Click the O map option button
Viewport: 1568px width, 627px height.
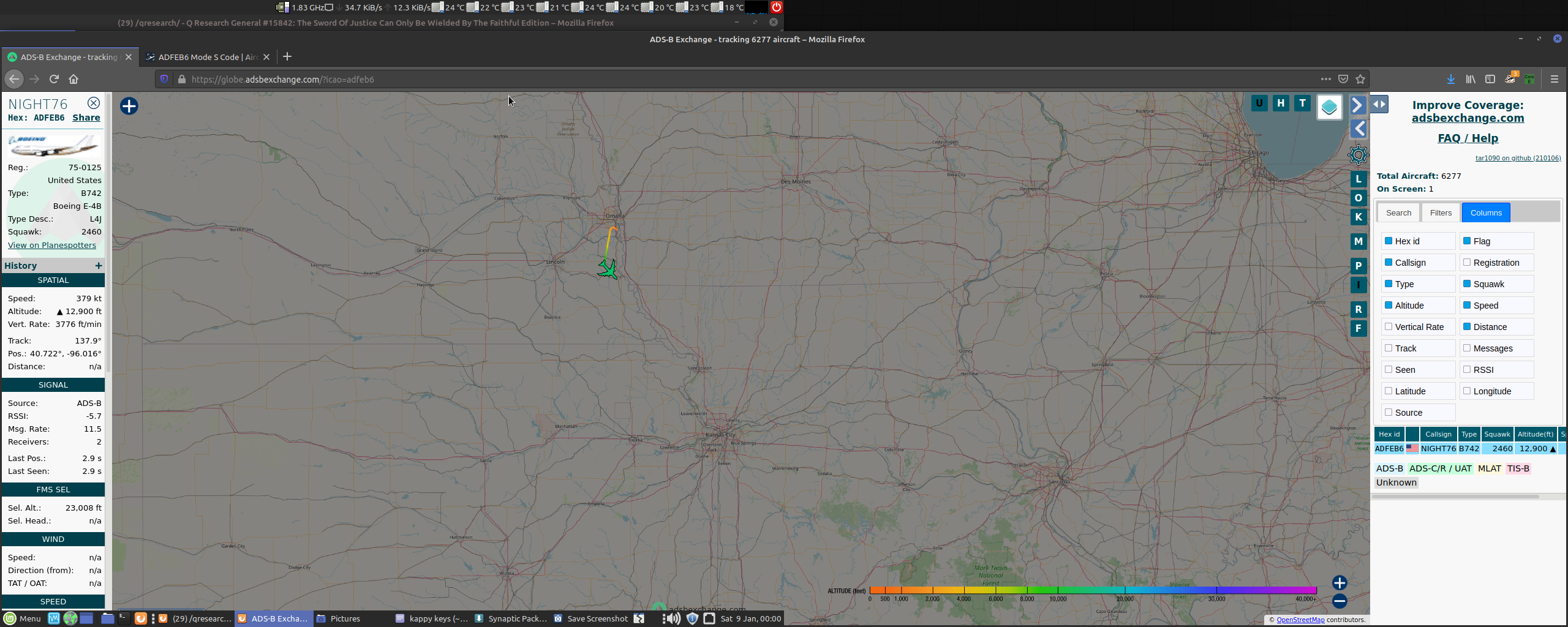pyautogui.click(x=1359, y=198)
